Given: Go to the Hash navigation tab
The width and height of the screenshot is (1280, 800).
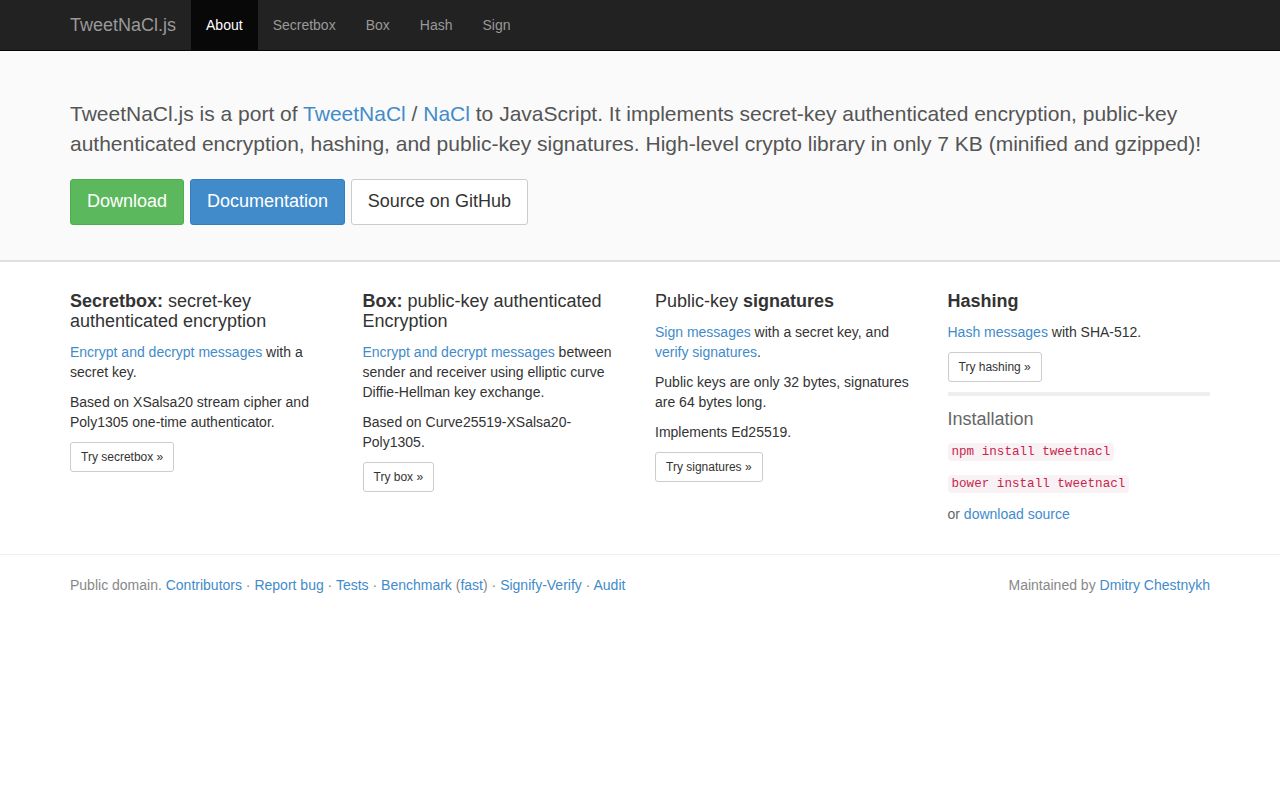Looking at the screenshot, I should point(436,25).
